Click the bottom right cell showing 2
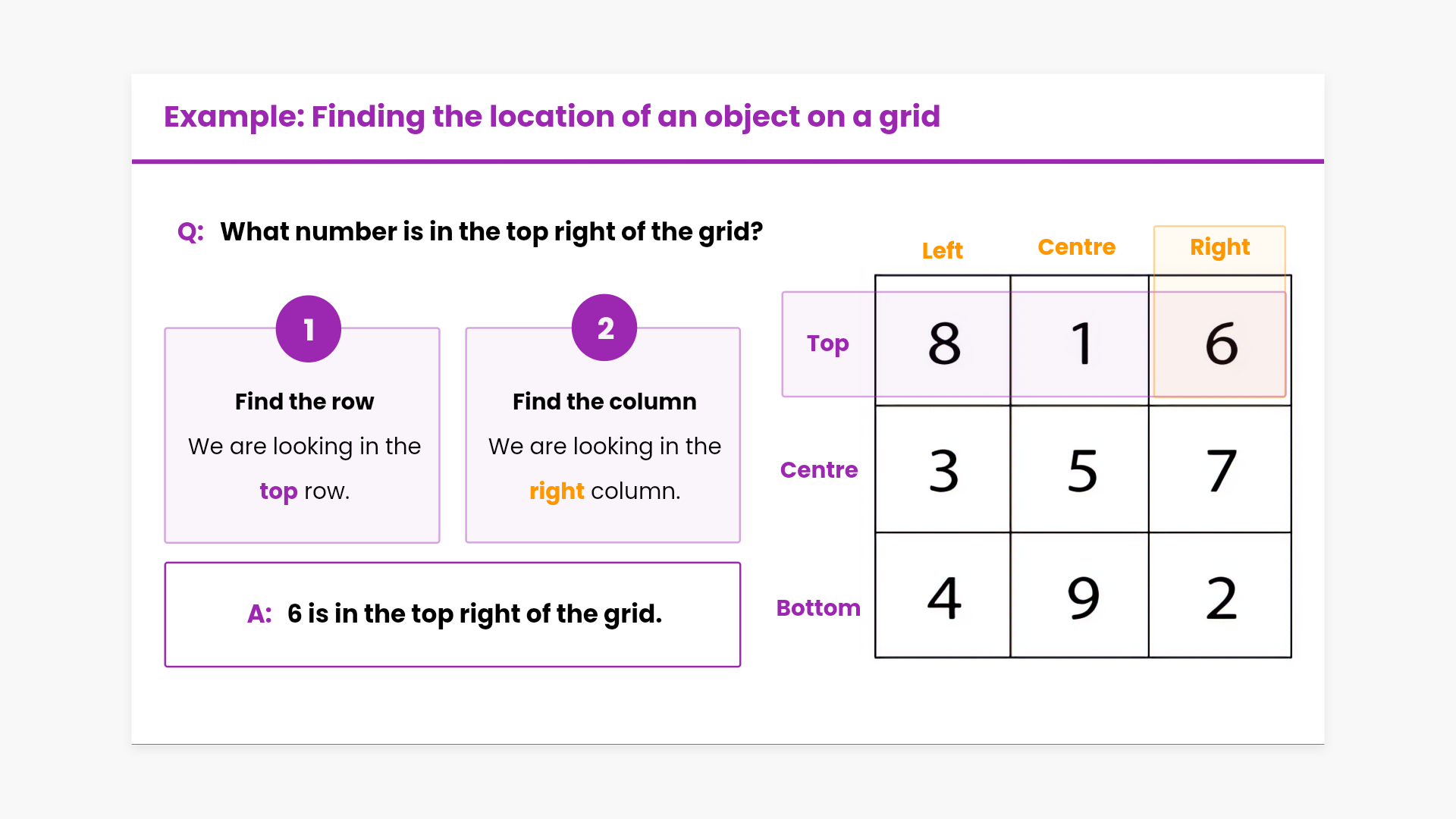This screenshot has width=1456, height=819. [x=1220, y=597]
